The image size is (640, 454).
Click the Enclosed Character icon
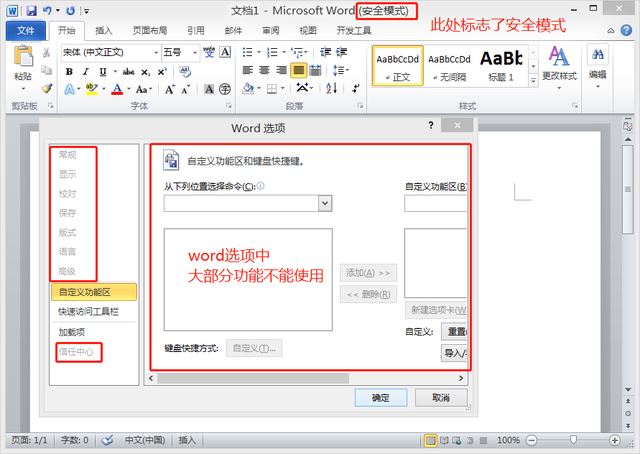pyautogui.click(x=225, y=89)
